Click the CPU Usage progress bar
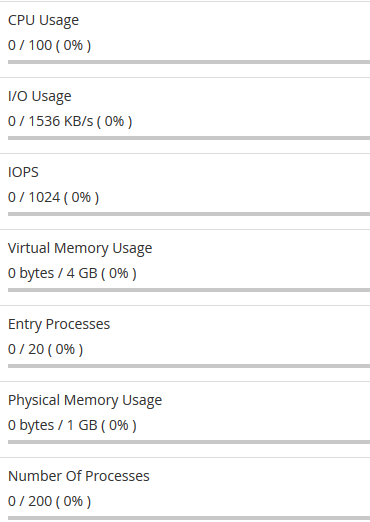The image size is (370, 522). click(189, 62)
